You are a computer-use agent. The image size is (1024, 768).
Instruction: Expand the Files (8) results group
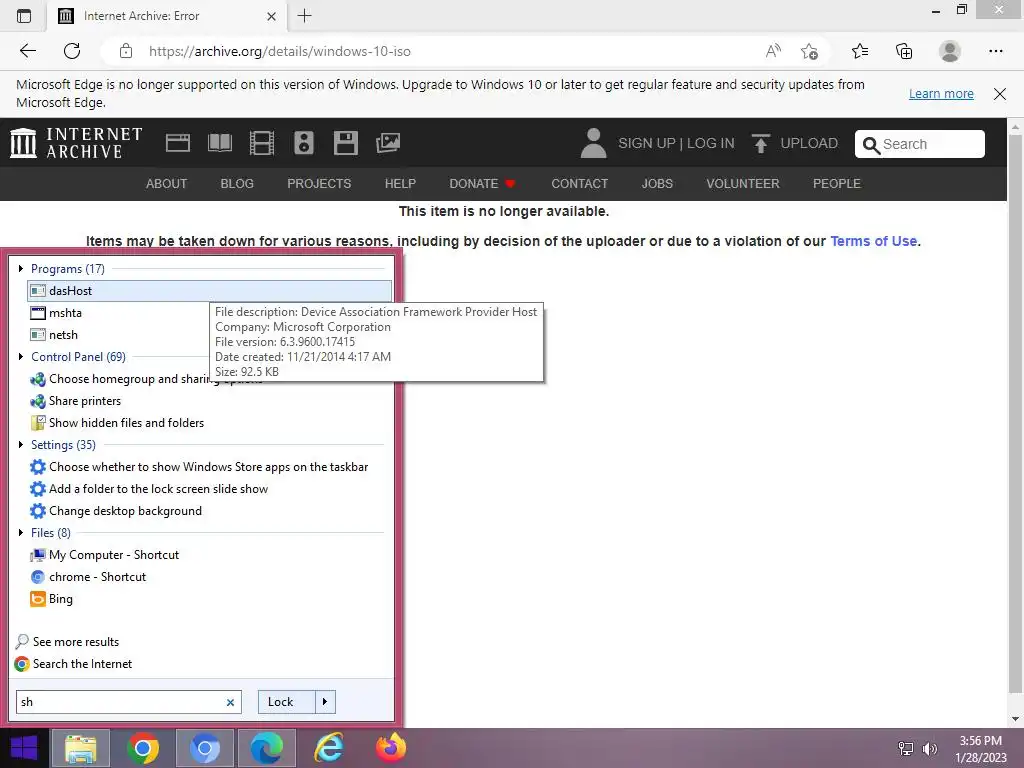coord(21,533)
